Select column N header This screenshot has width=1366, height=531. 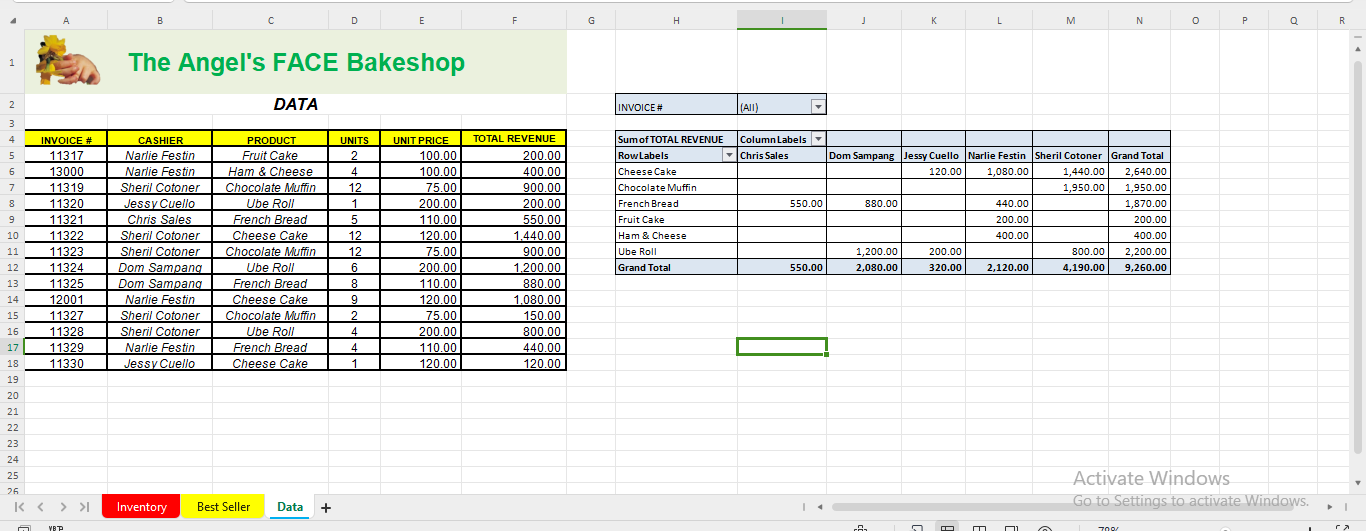(x=1139, y=19)
